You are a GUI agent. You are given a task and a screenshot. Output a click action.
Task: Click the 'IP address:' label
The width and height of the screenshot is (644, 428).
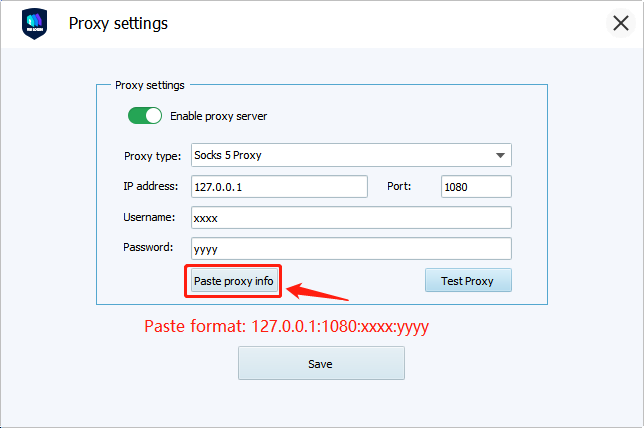151,186
